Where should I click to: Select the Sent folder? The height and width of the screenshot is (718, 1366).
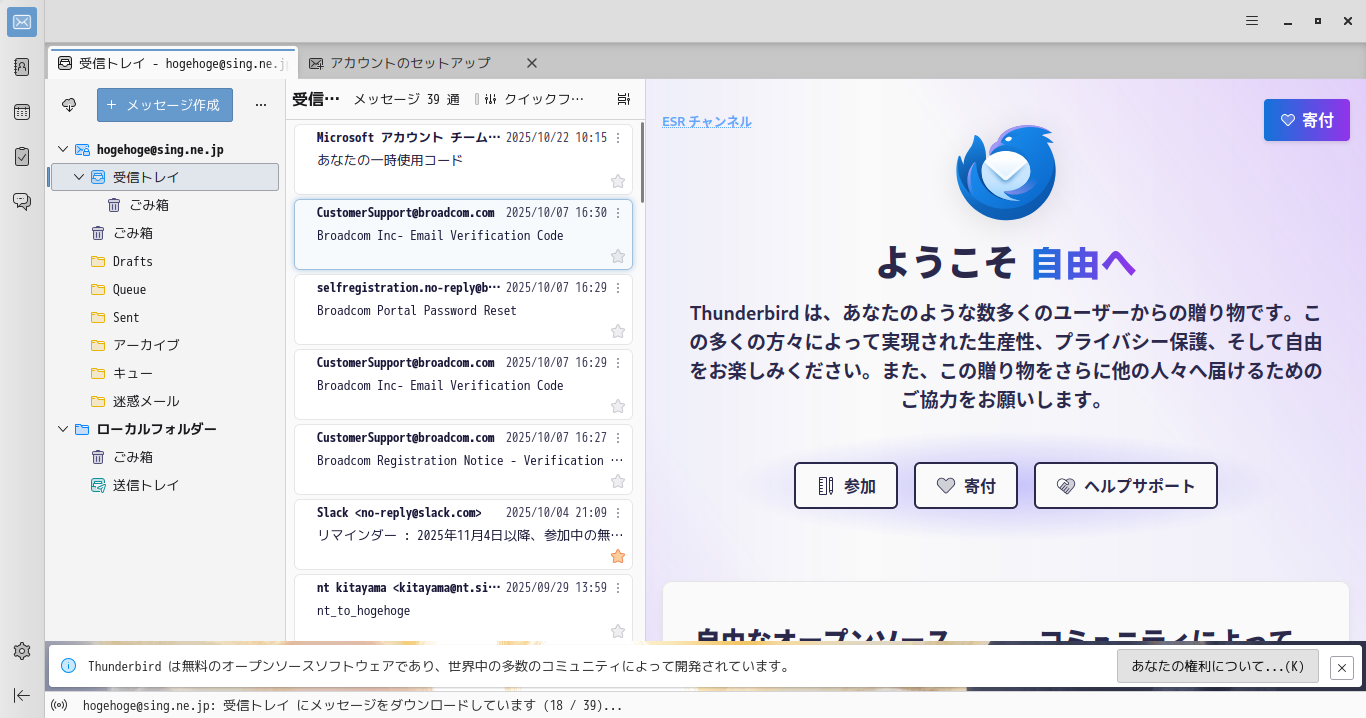[x=164, y=317]
